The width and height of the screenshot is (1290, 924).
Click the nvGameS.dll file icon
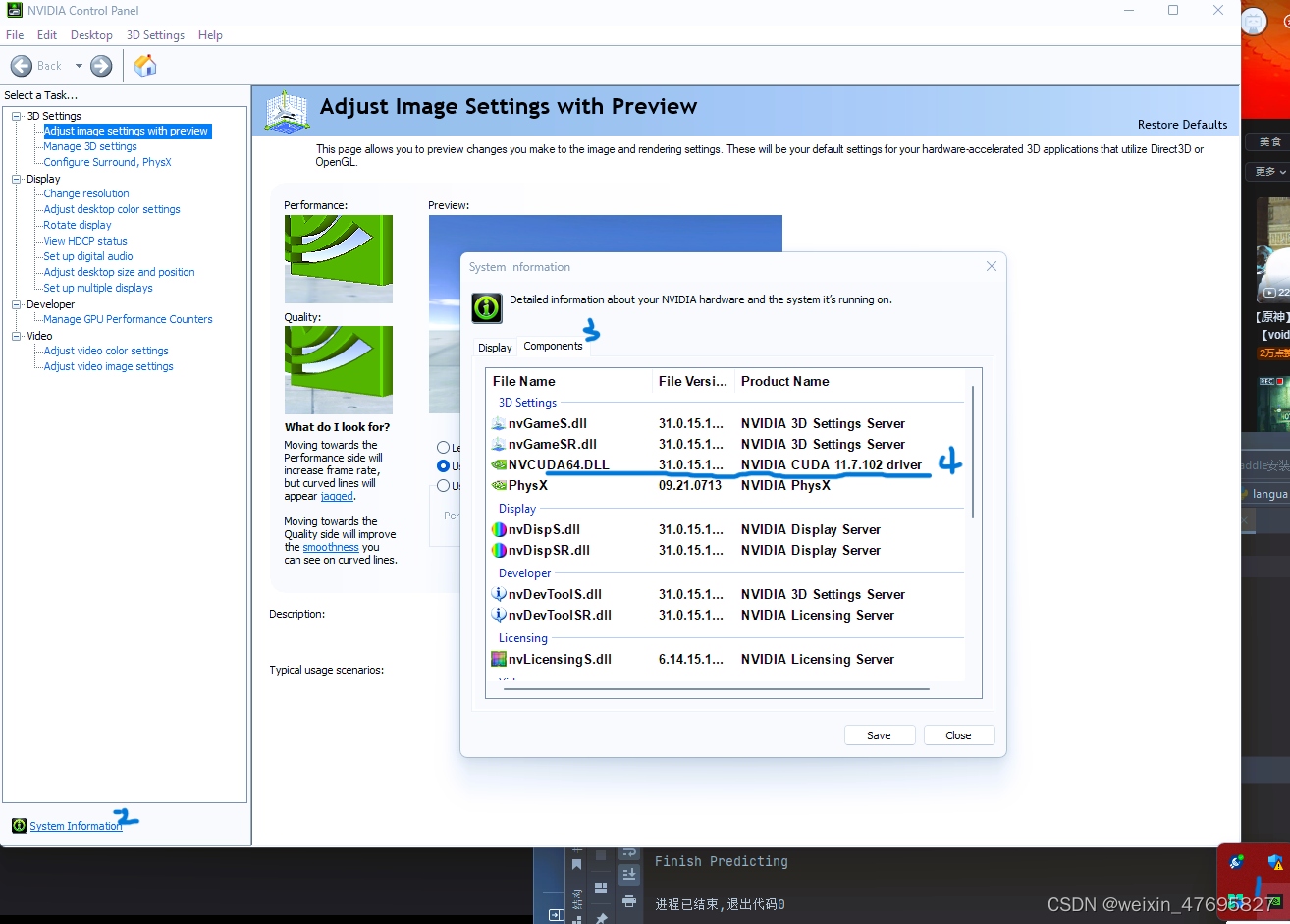pyautogui.click(x=499, y=423)
